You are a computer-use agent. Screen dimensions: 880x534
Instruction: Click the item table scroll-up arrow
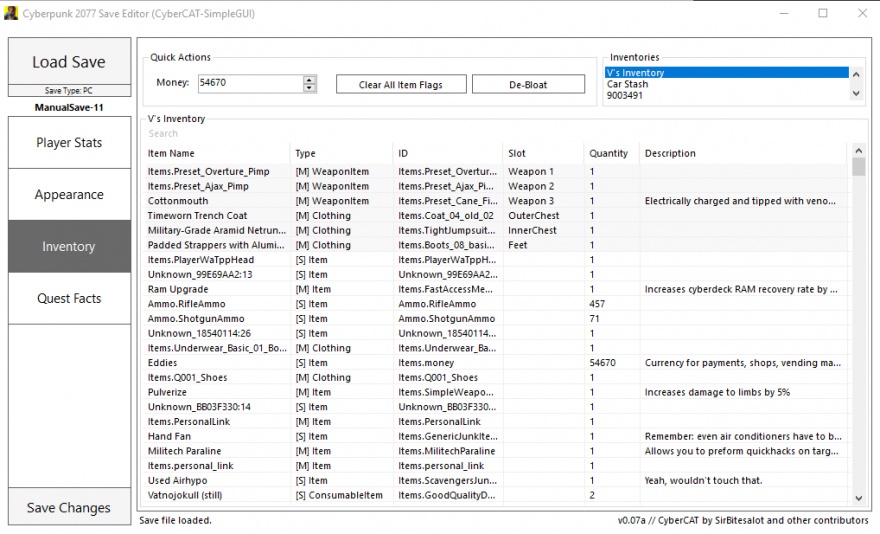pyautogui.click(x=858, y=150)
